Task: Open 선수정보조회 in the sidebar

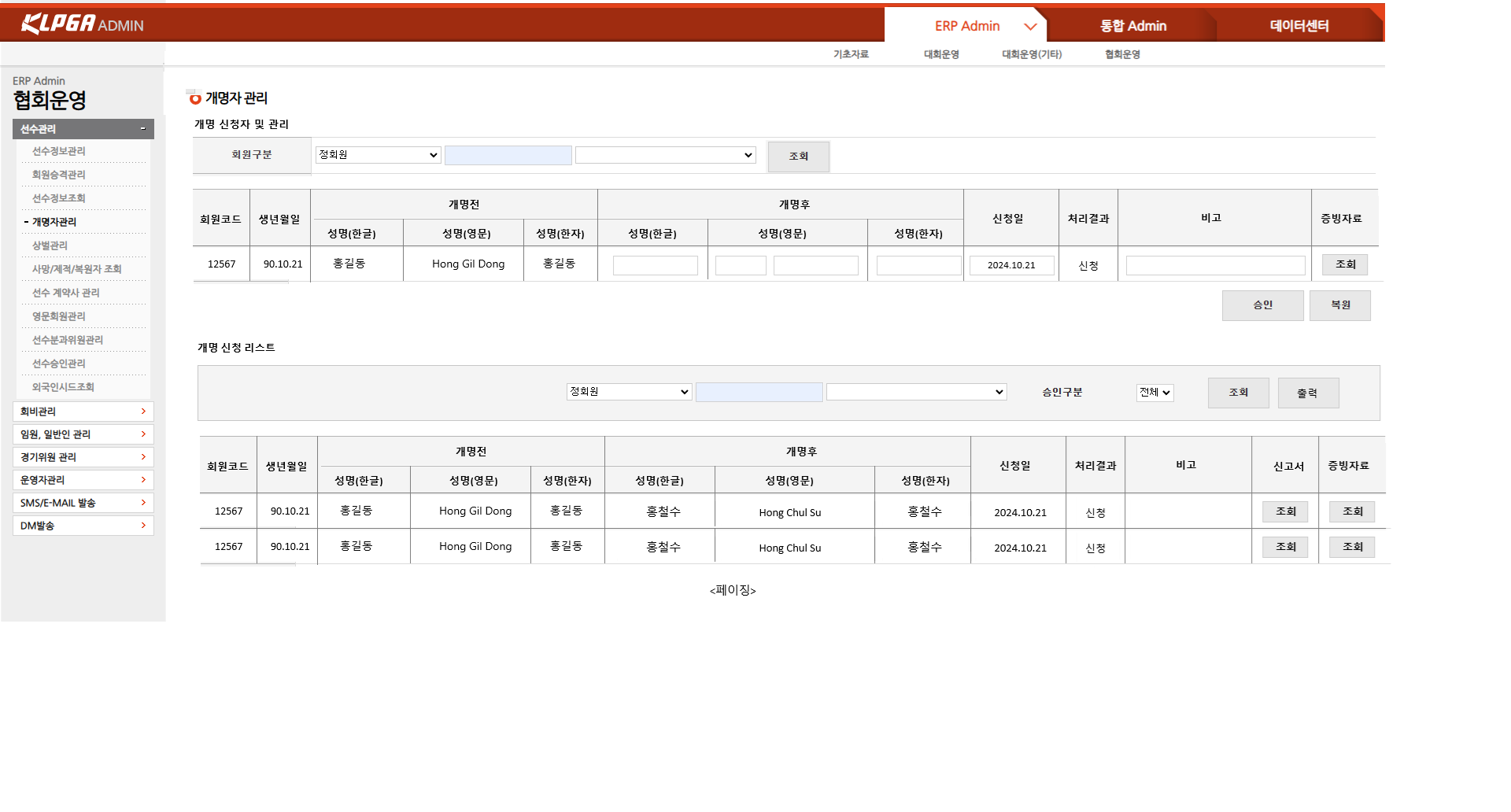Action: 59,198
